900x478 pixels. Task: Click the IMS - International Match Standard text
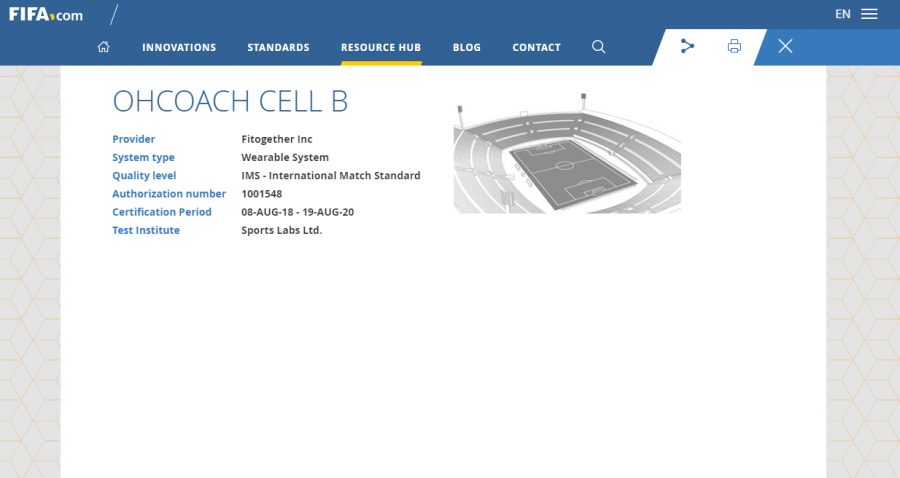[331, 176]
